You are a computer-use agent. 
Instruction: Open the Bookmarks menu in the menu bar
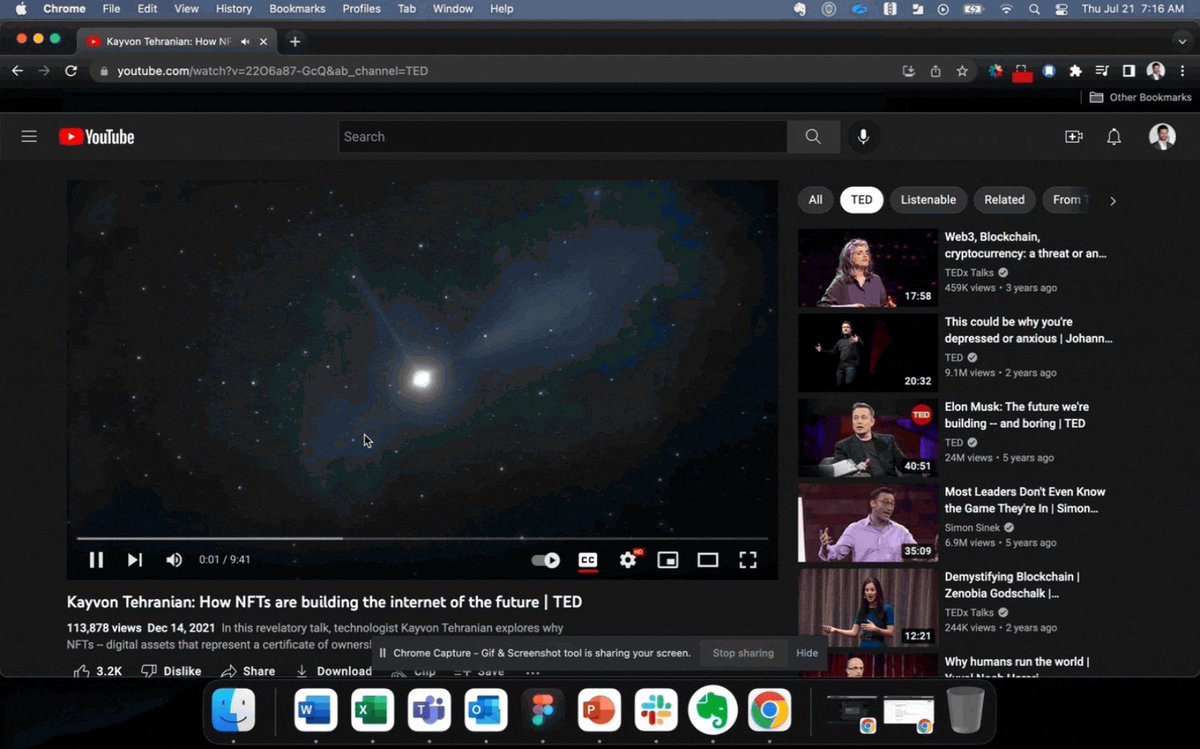(297, 8)
